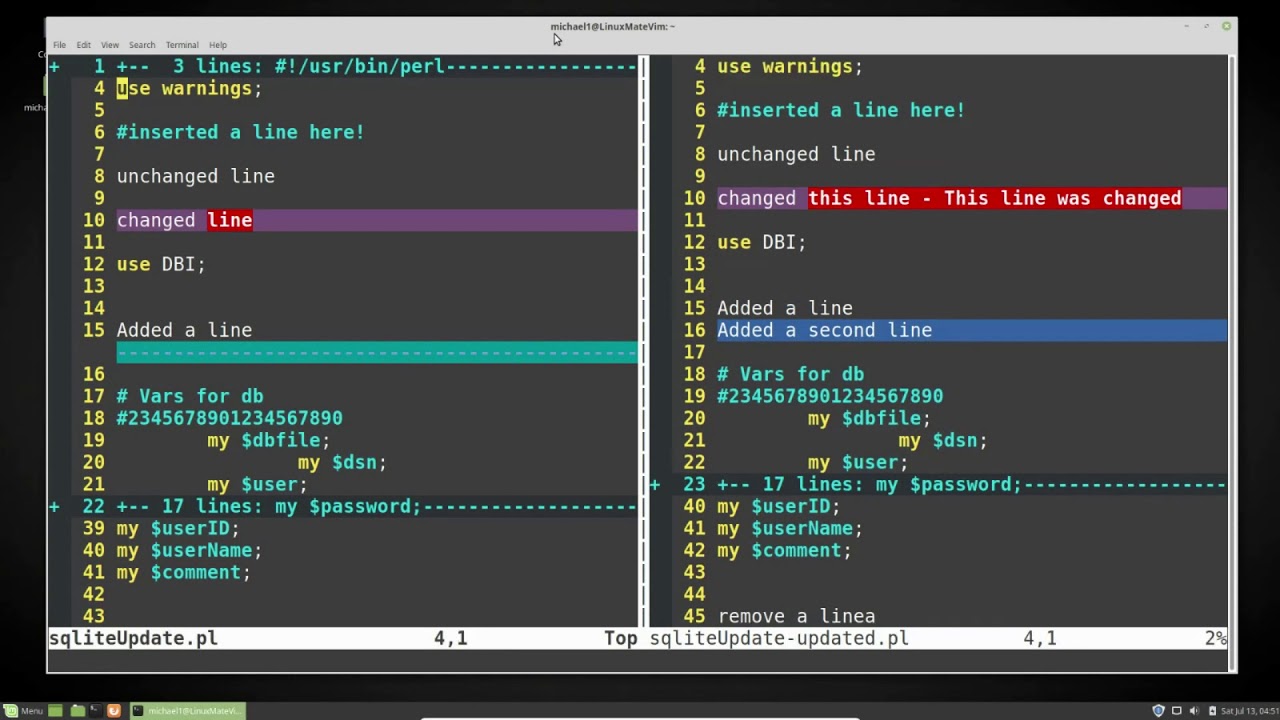This screenshot has width=1280, height=720.
Task: Click the vertical split separator between panes
Action: [643, 342]
